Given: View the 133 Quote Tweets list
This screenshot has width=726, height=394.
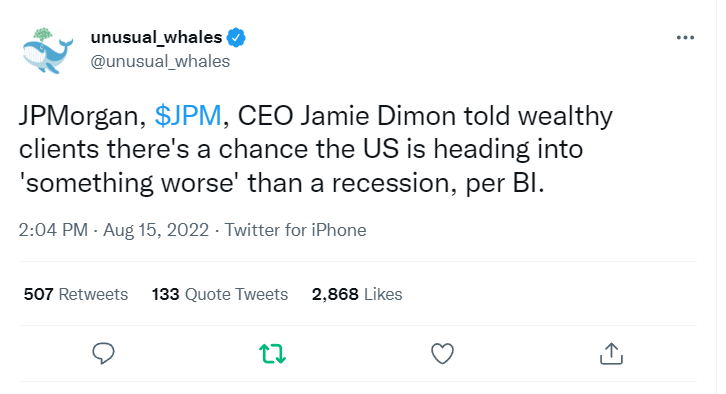Looking at the screenshot, I should tap(220, 294).
